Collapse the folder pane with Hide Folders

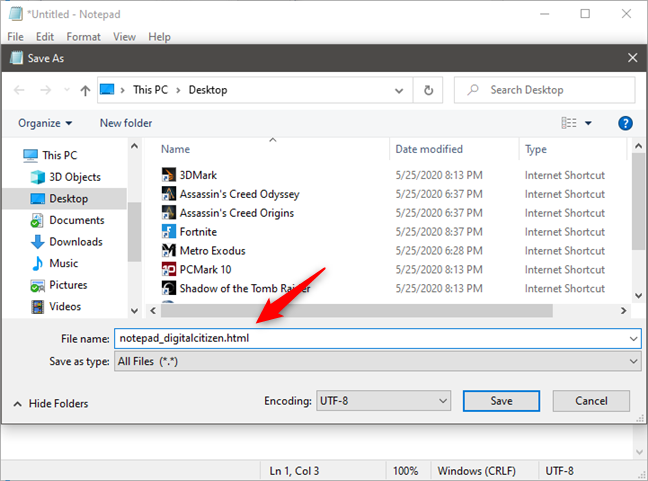[50, 403]
